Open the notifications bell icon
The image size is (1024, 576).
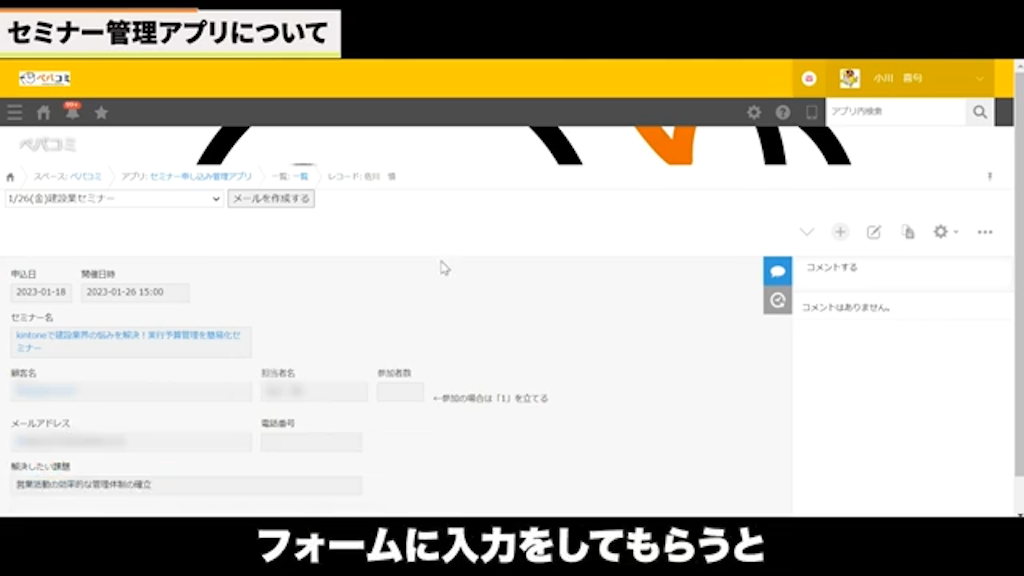click(70, 112)
